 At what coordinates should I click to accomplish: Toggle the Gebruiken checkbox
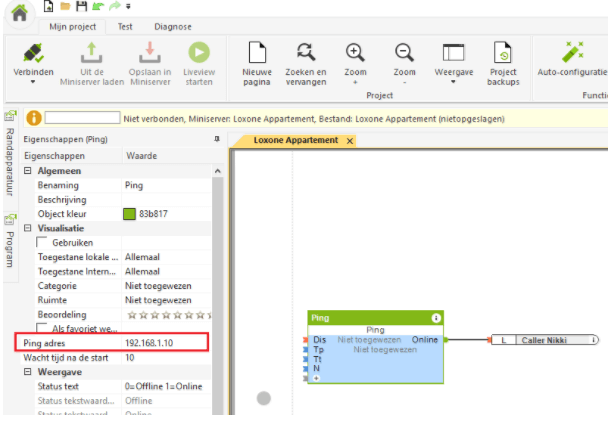click(42, 243)
